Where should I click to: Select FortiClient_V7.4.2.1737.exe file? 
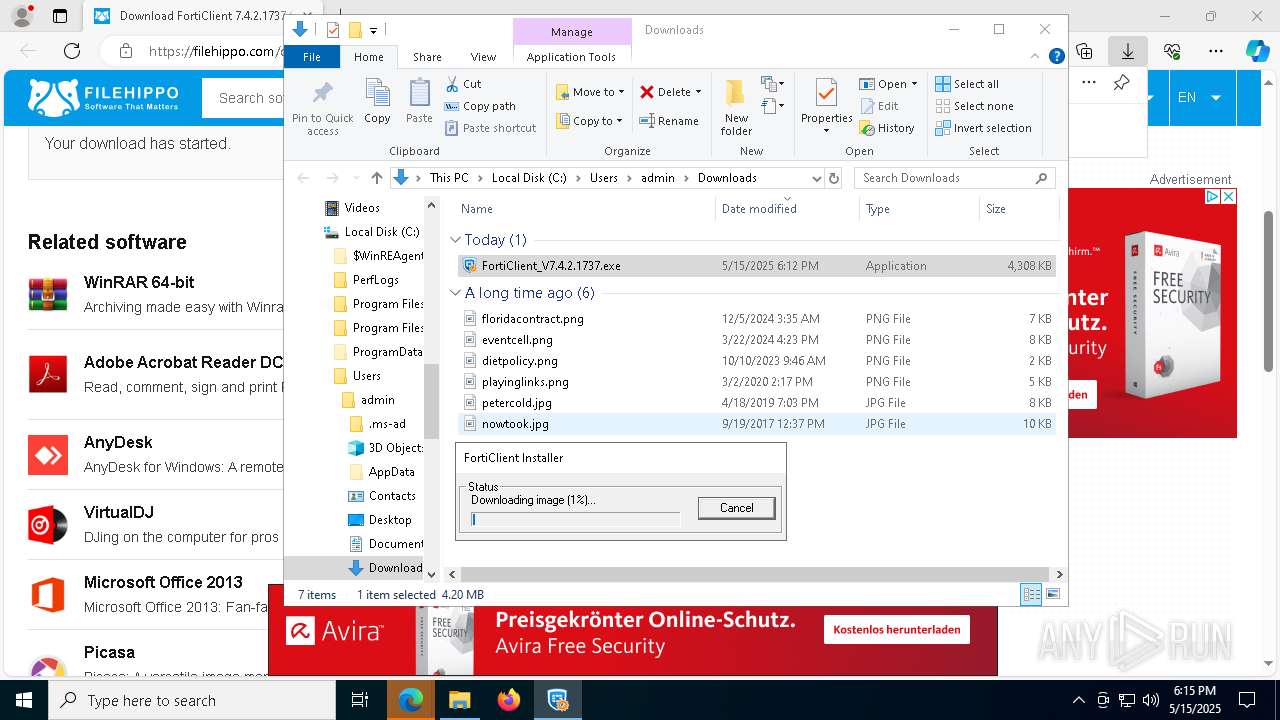[755, 266]
